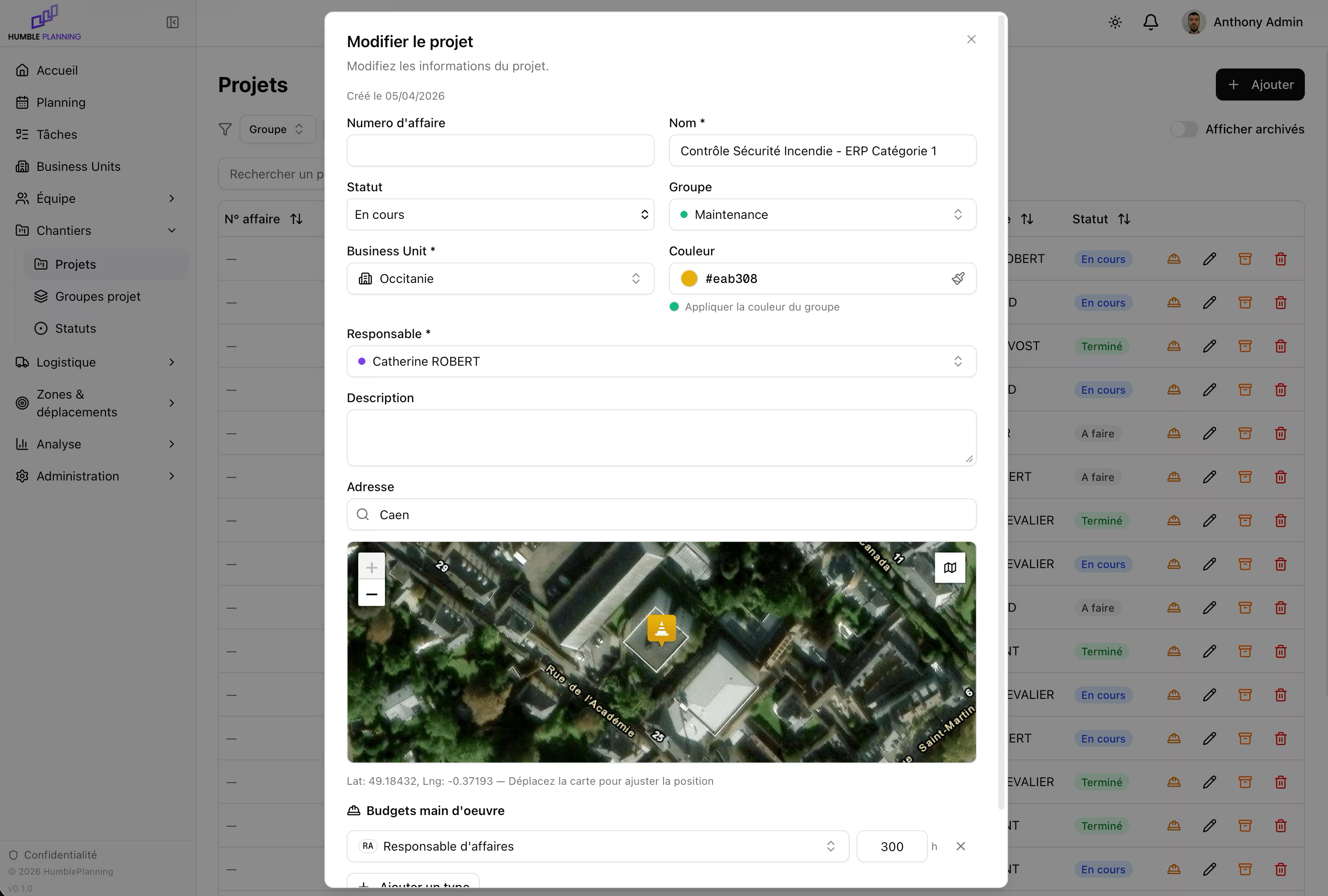
Task: Edit pencil icon in first table row
Action: point(1209,259)
